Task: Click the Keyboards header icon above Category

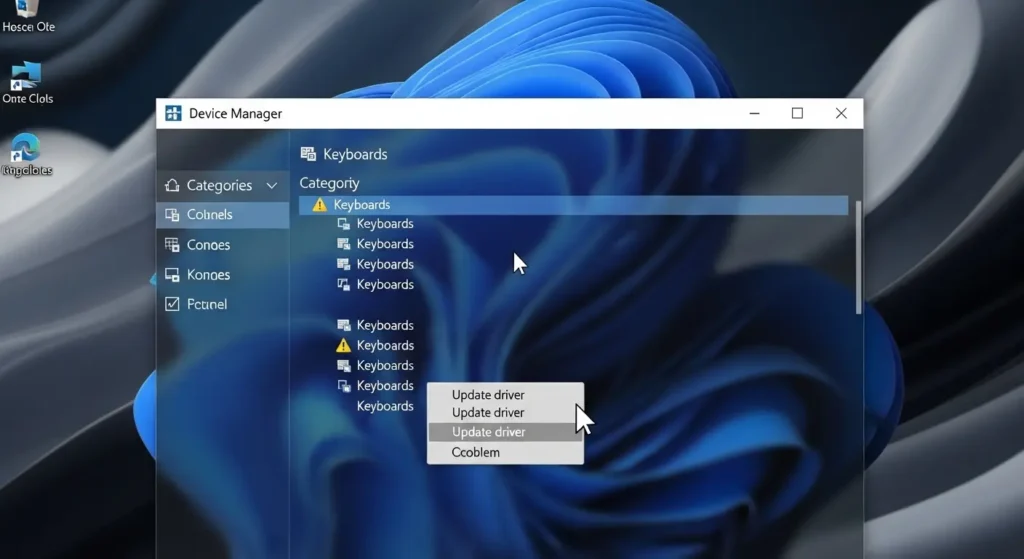Action: [x=308, y=154]
